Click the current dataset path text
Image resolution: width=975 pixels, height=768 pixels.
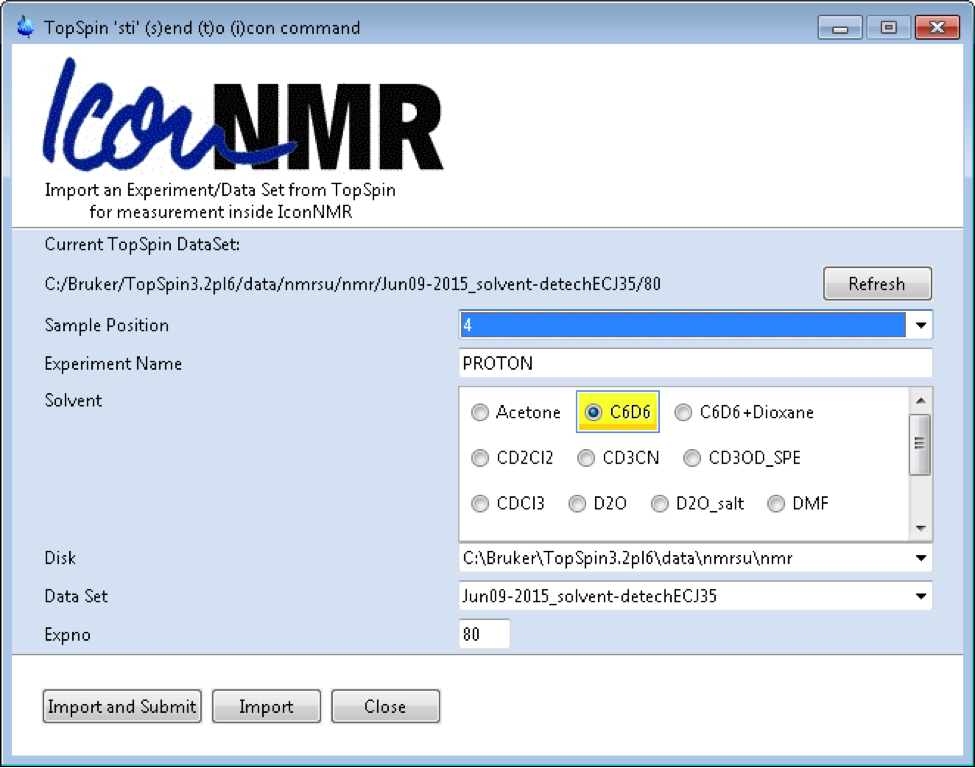tap(352, 284)
